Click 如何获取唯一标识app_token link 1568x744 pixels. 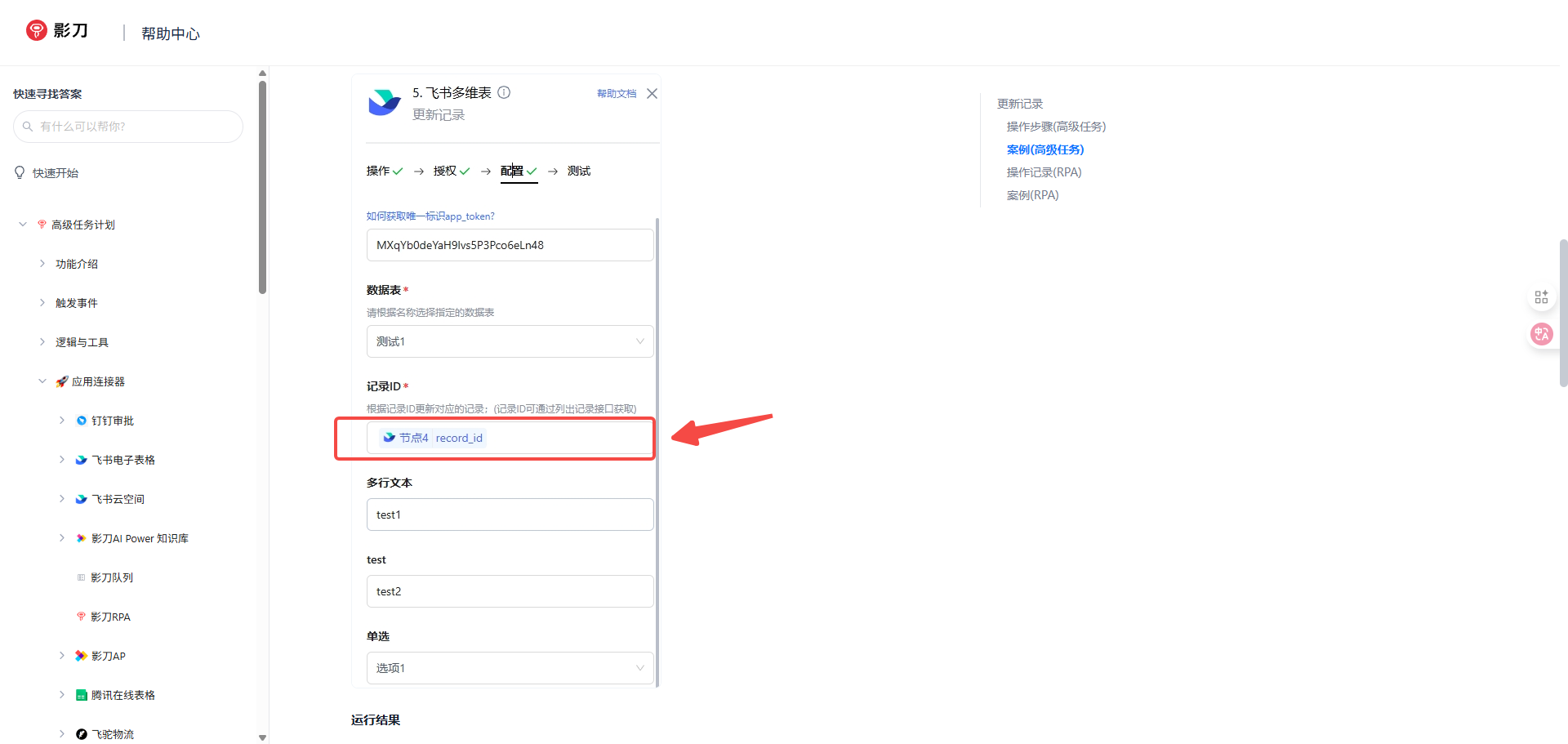point(430,216)
